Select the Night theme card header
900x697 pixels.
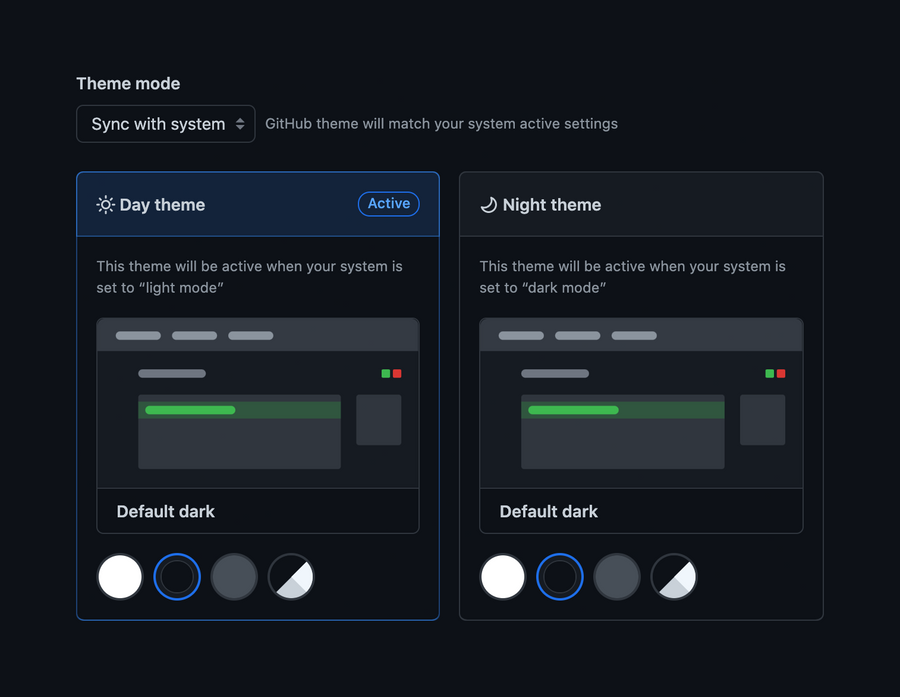pos(640,204)
